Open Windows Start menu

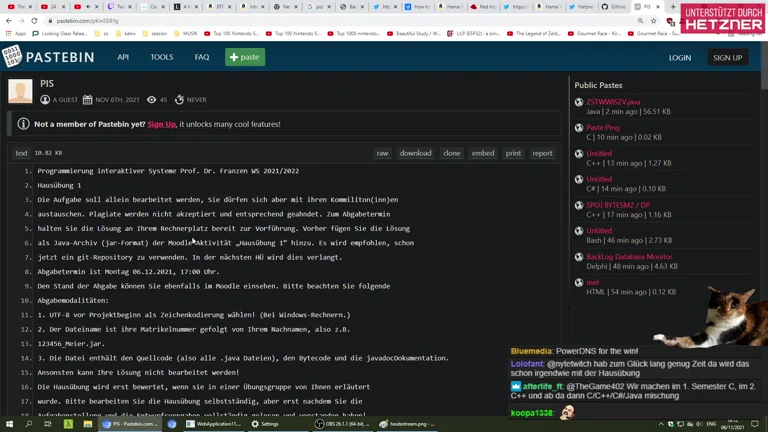point(9,424)
